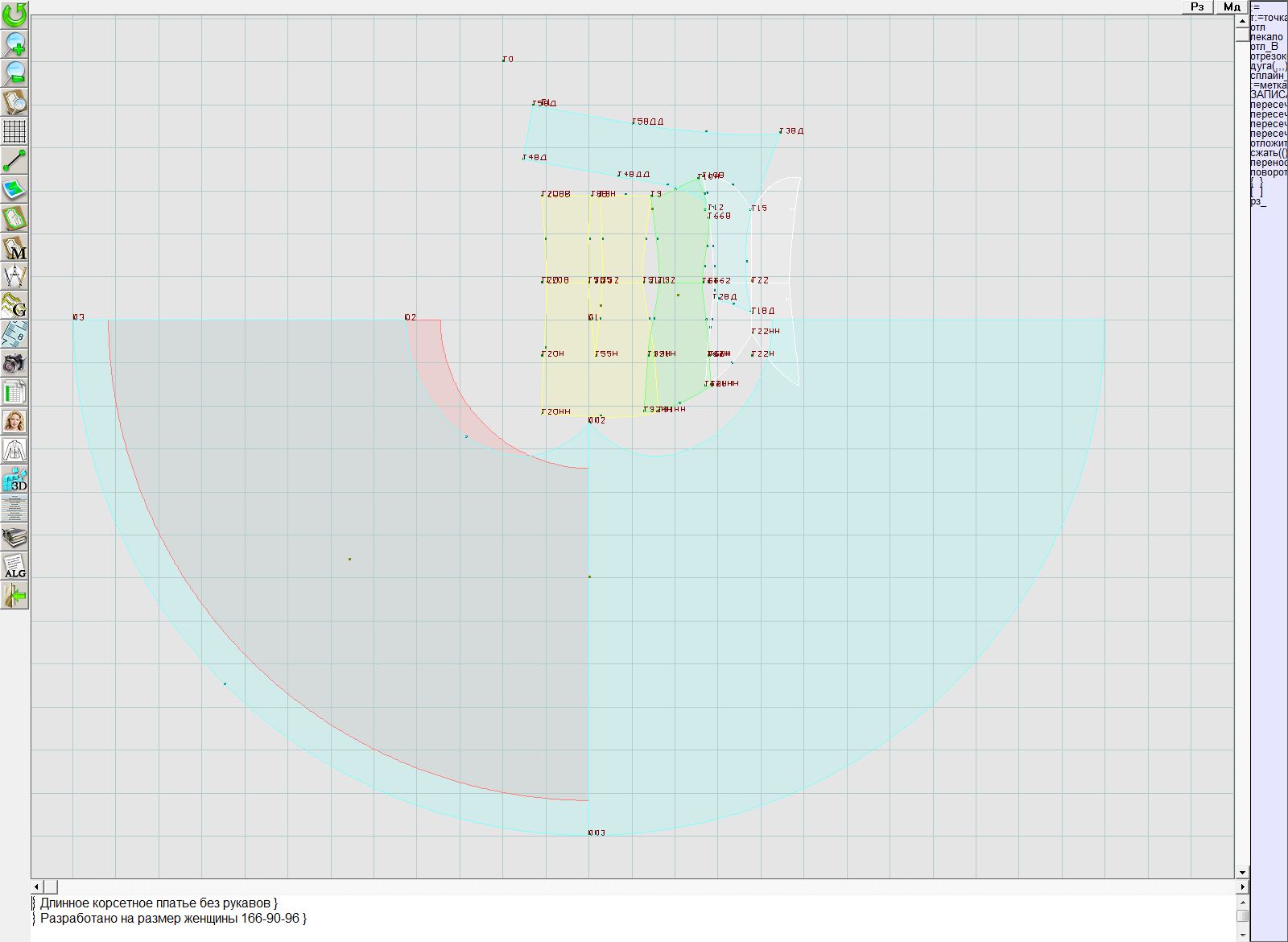This screenshot has height=942, width=1288.
Task: Click the exit door icon
Action: point(14,595)
